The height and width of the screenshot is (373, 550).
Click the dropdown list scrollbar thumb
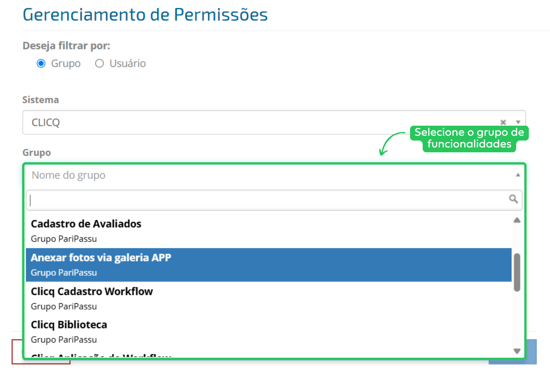[517, 272]
